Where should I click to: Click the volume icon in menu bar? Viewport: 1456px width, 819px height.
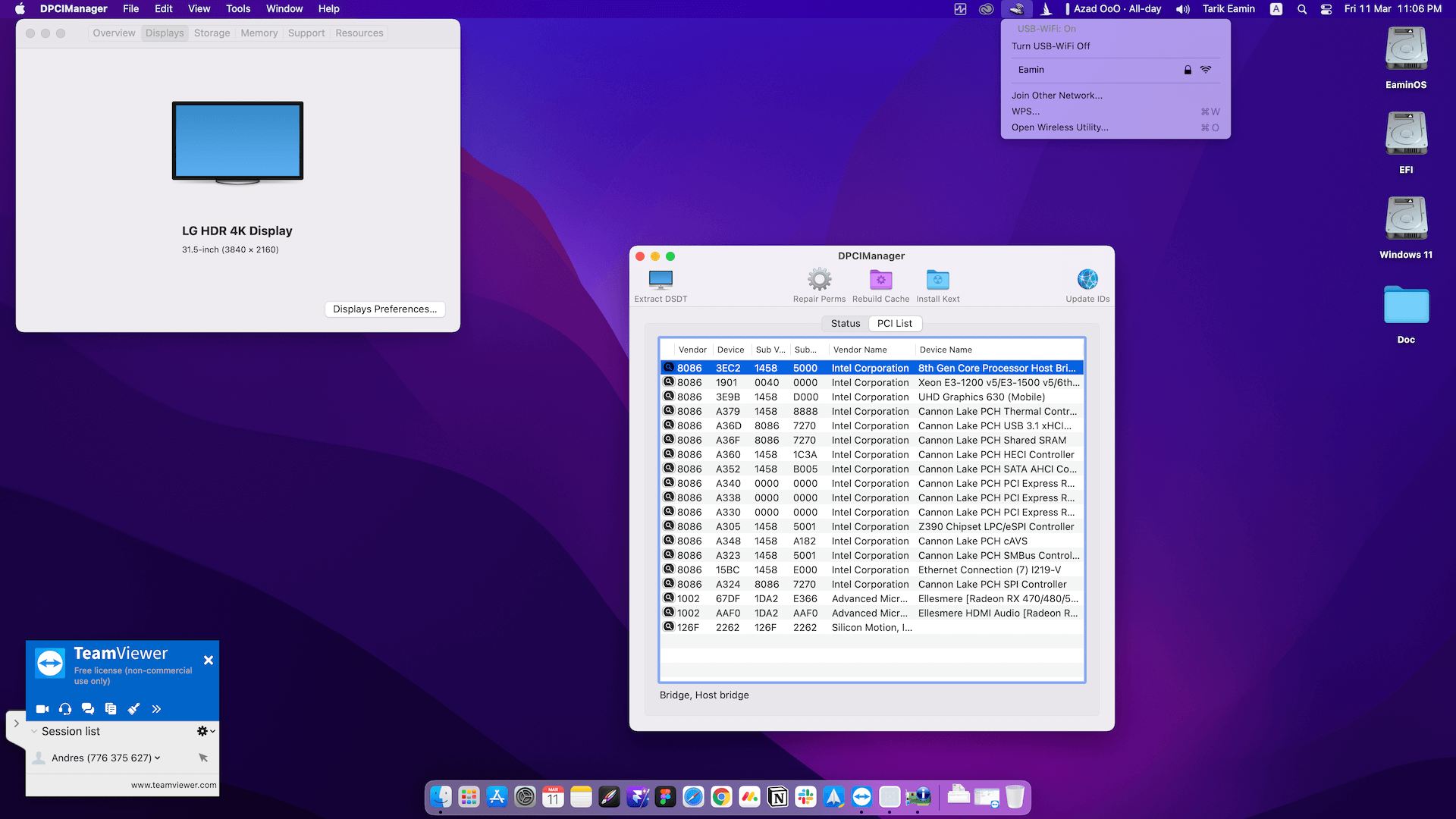coord(1183,9)
